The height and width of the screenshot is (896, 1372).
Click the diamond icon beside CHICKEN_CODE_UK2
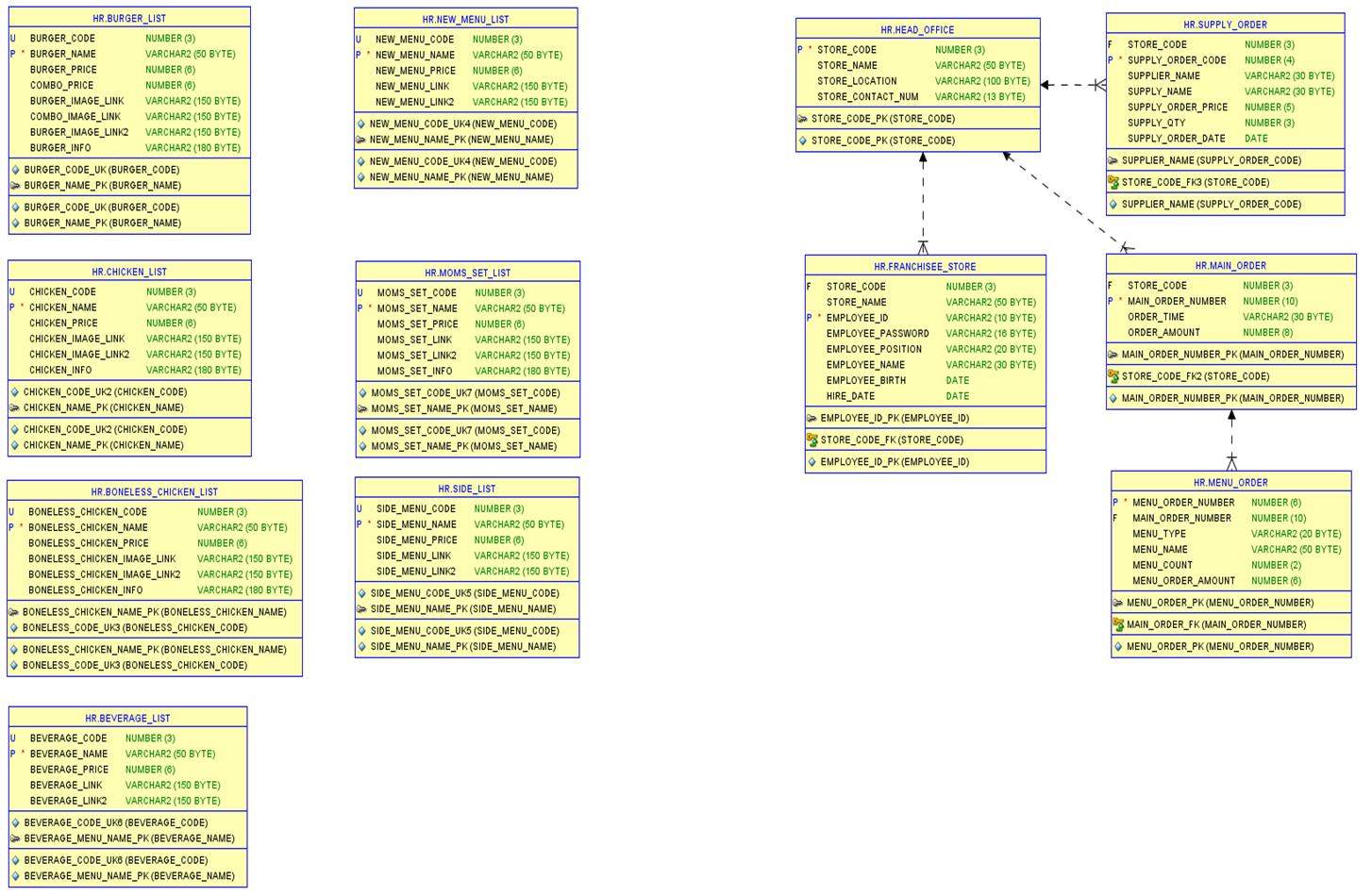pyautogui.click(x=13, y=391)
